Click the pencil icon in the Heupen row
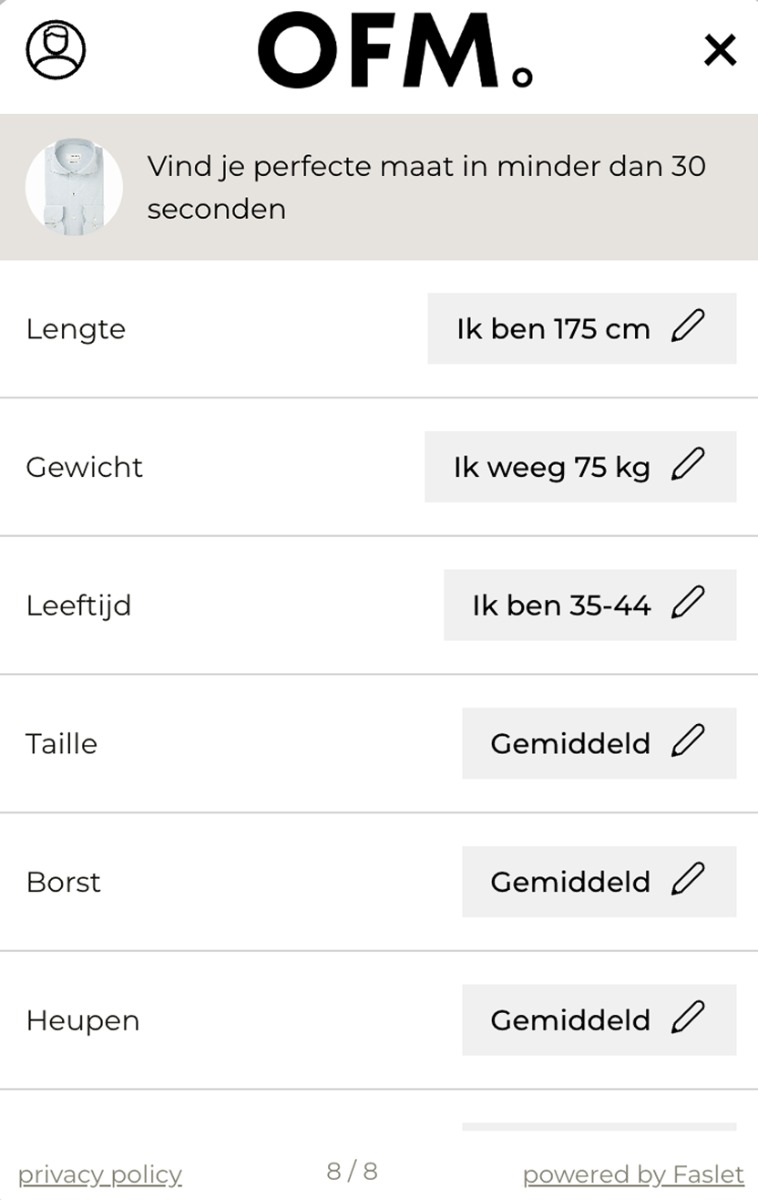The width and height of the screenshot is (758, 1200). tap(688, 1017)
